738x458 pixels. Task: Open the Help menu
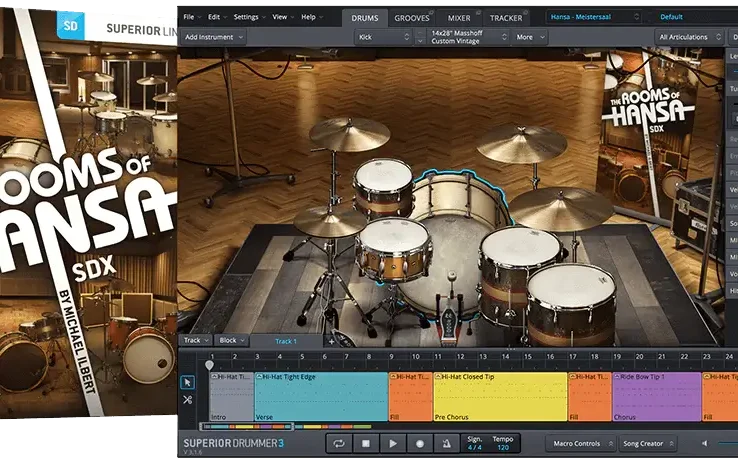pos(312,17)
